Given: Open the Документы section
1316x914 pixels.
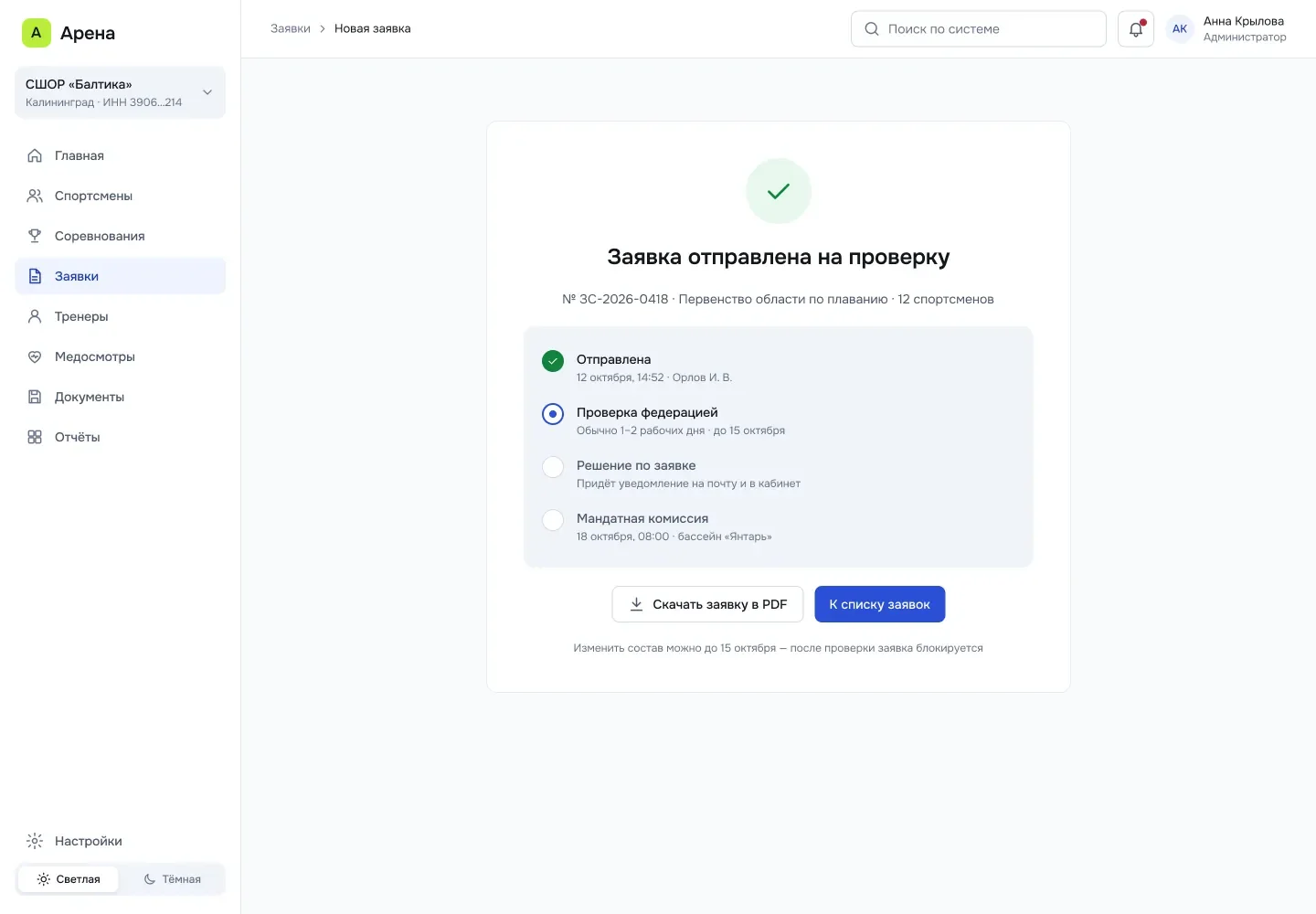Looking at the screenshot, I should point(120,397).
